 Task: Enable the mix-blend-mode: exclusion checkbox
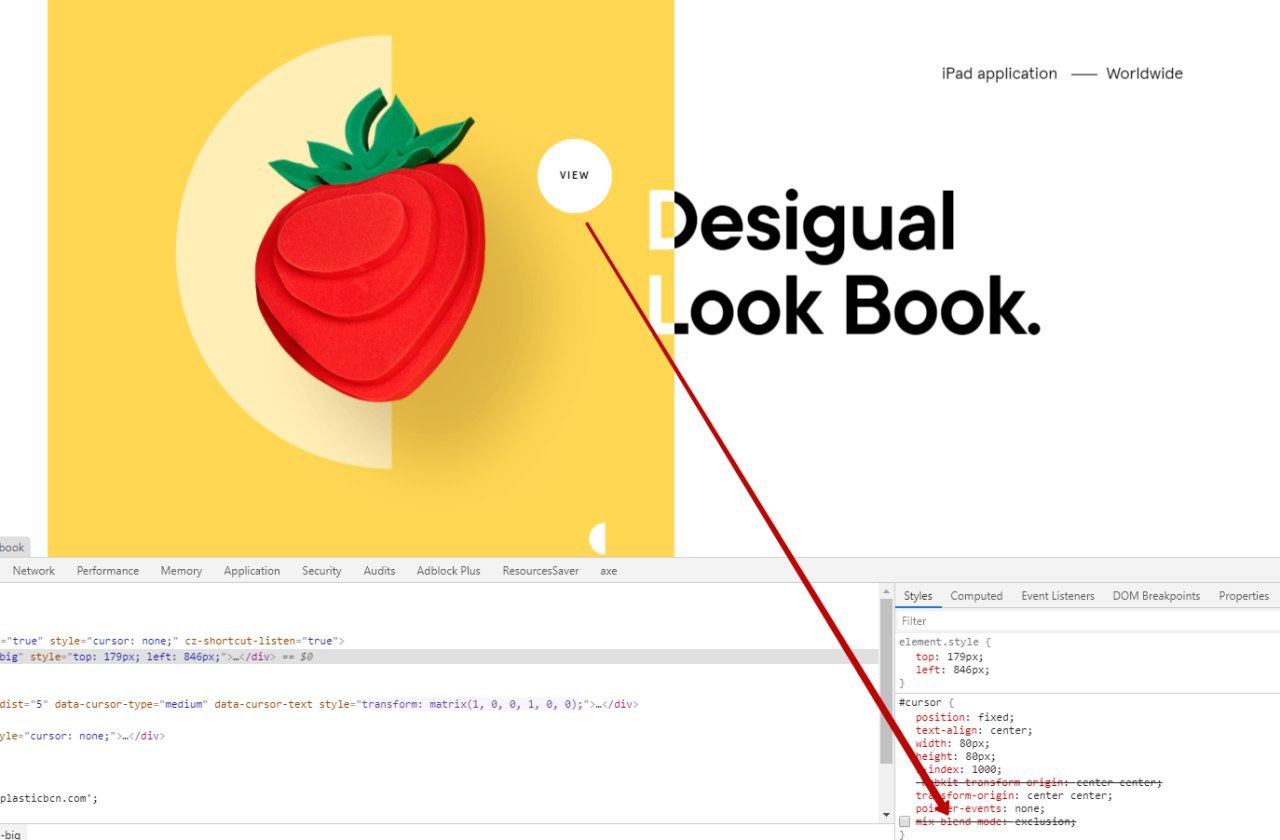pos(904,821)
